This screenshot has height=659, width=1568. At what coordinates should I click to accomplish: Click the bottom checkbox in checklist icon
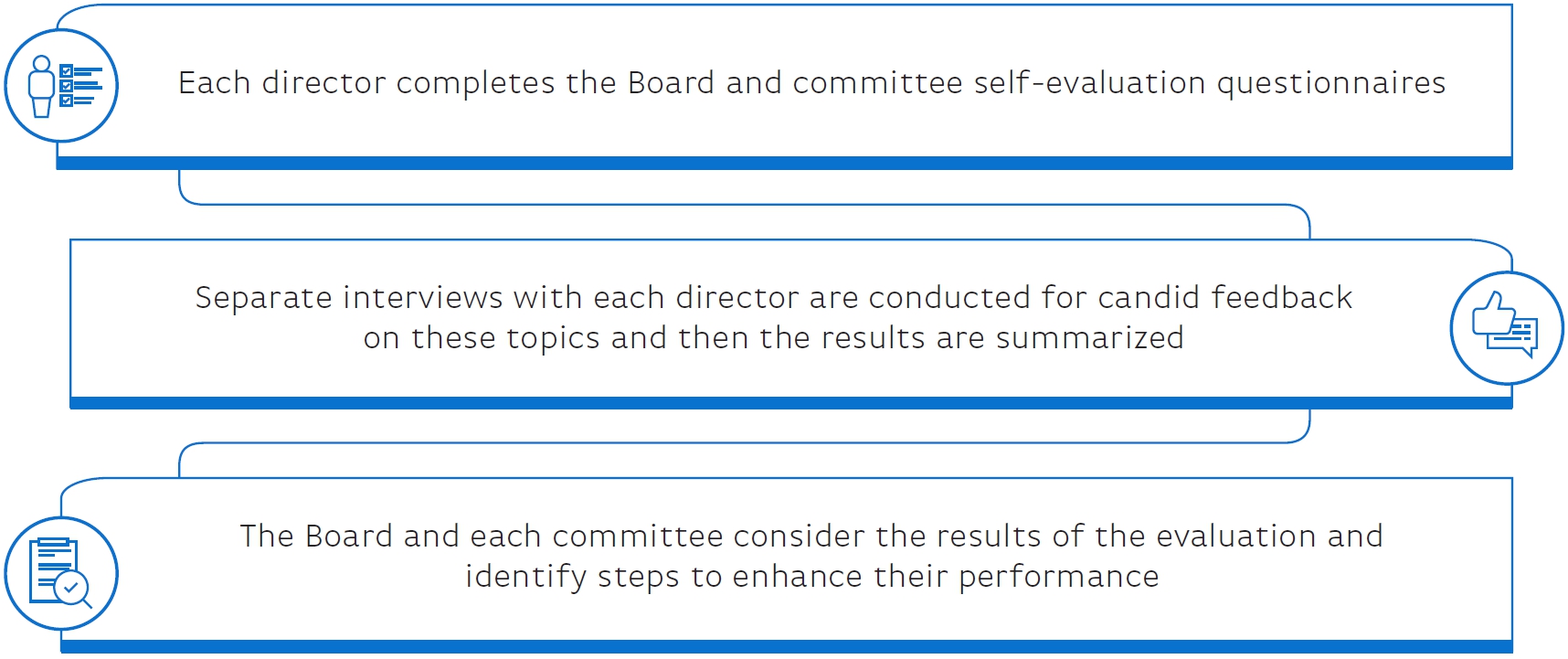(66, 101)
